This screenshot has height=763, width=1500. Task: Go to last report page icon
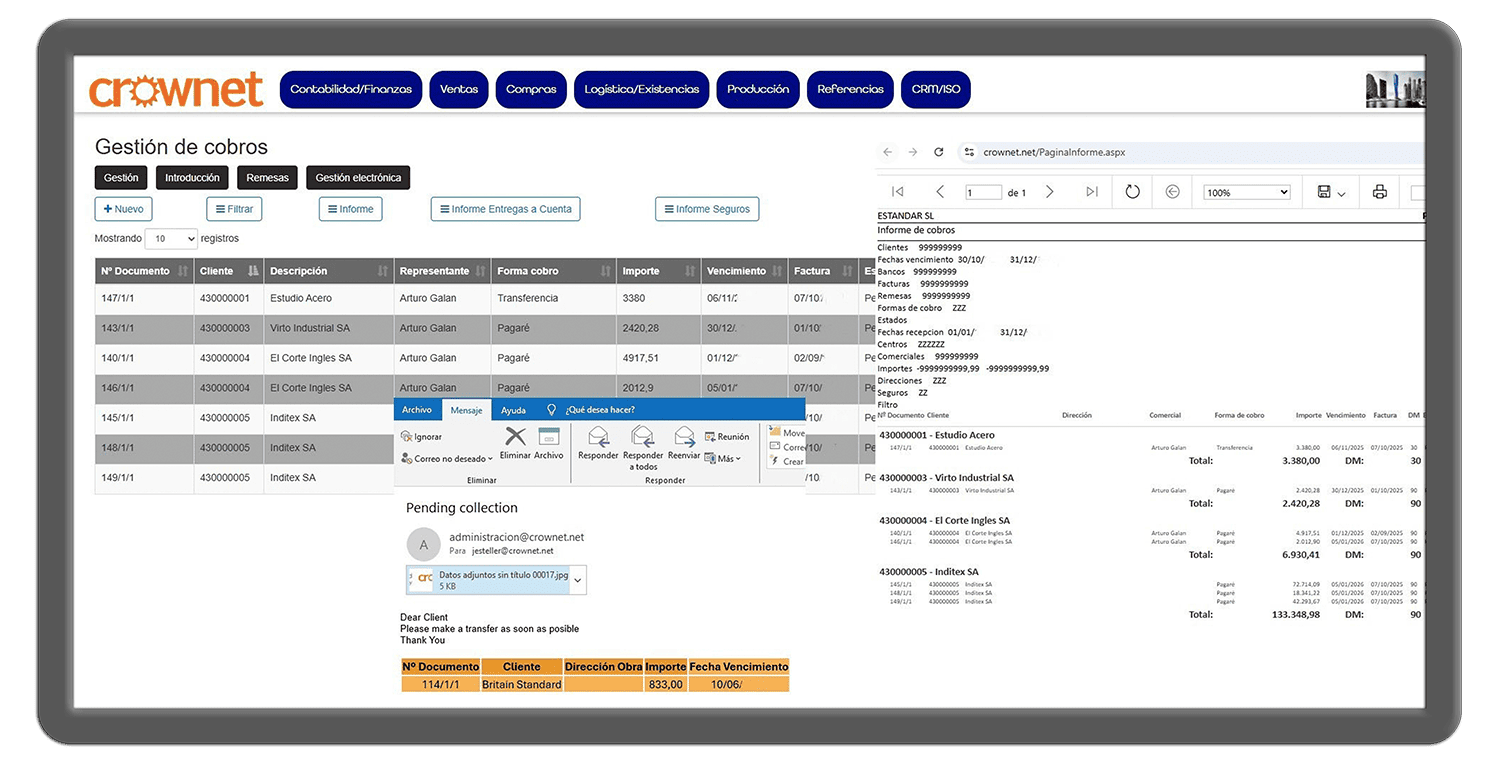pyautogui.click(x=1091, y=192)
